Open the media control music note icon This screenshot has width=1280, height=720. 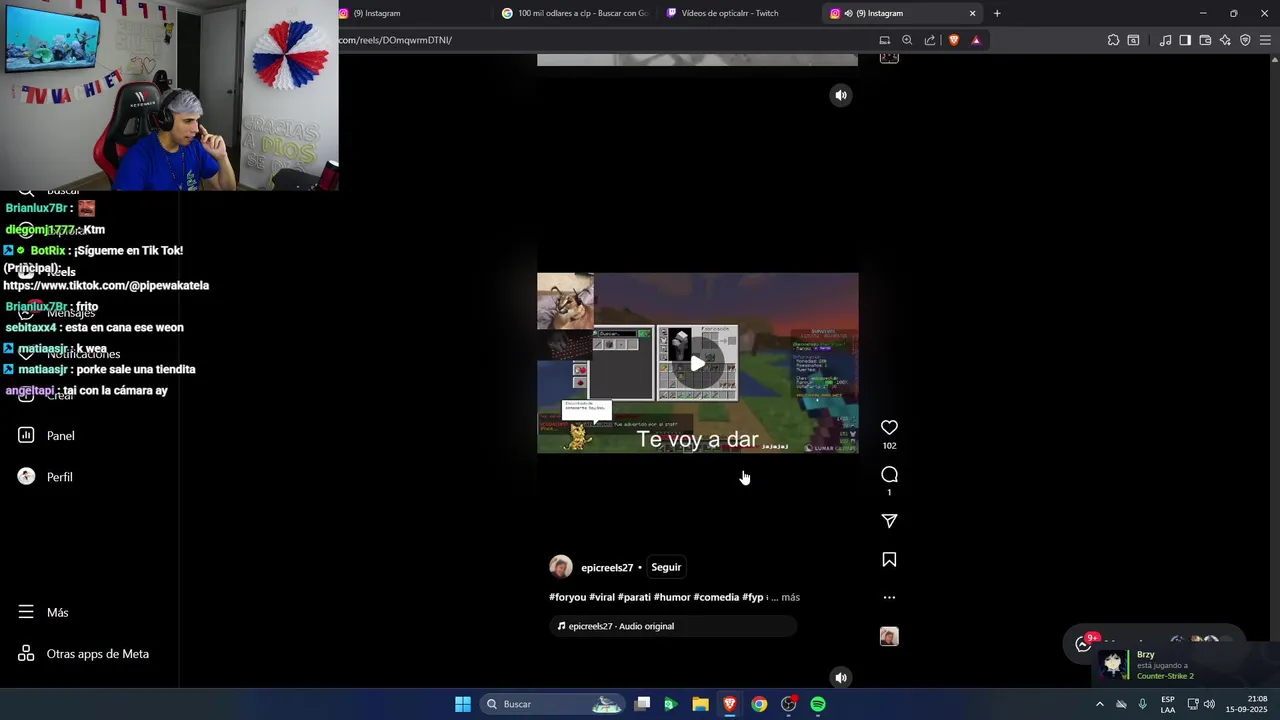(1165, 40)
